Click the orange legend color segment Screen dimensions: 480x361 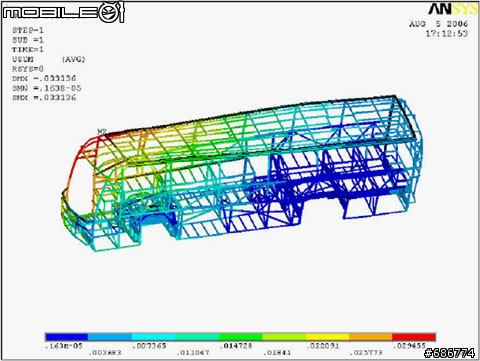coord(371,337)
